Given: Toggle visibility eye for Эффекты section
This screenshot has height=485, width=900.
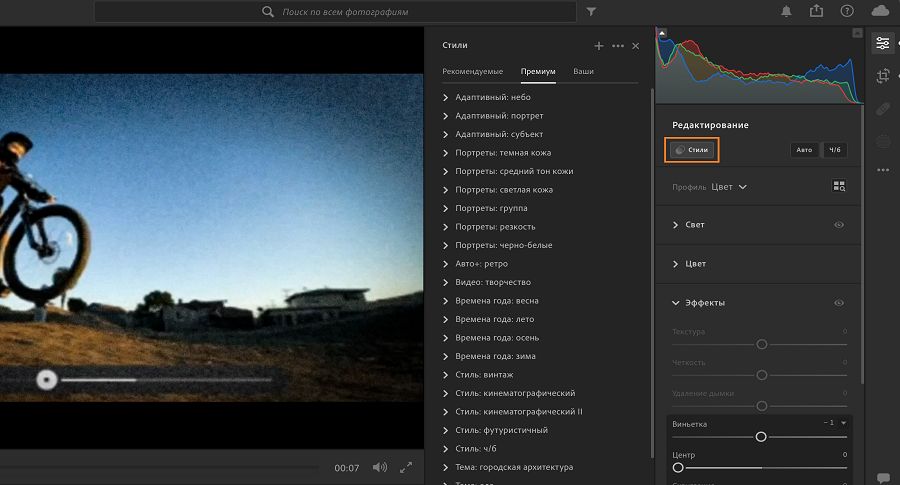Looking at the screenshot, I should coord(839,303).
